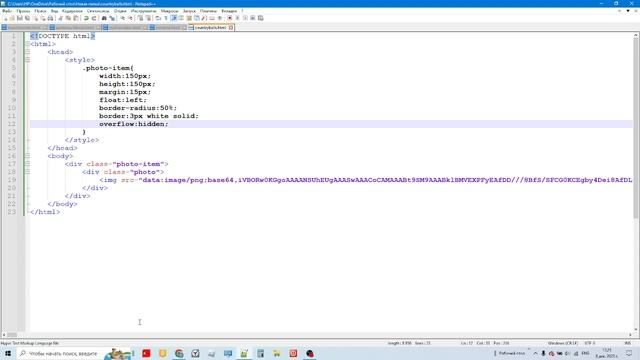Click the Paste toolbar icon

pos(76,18)
